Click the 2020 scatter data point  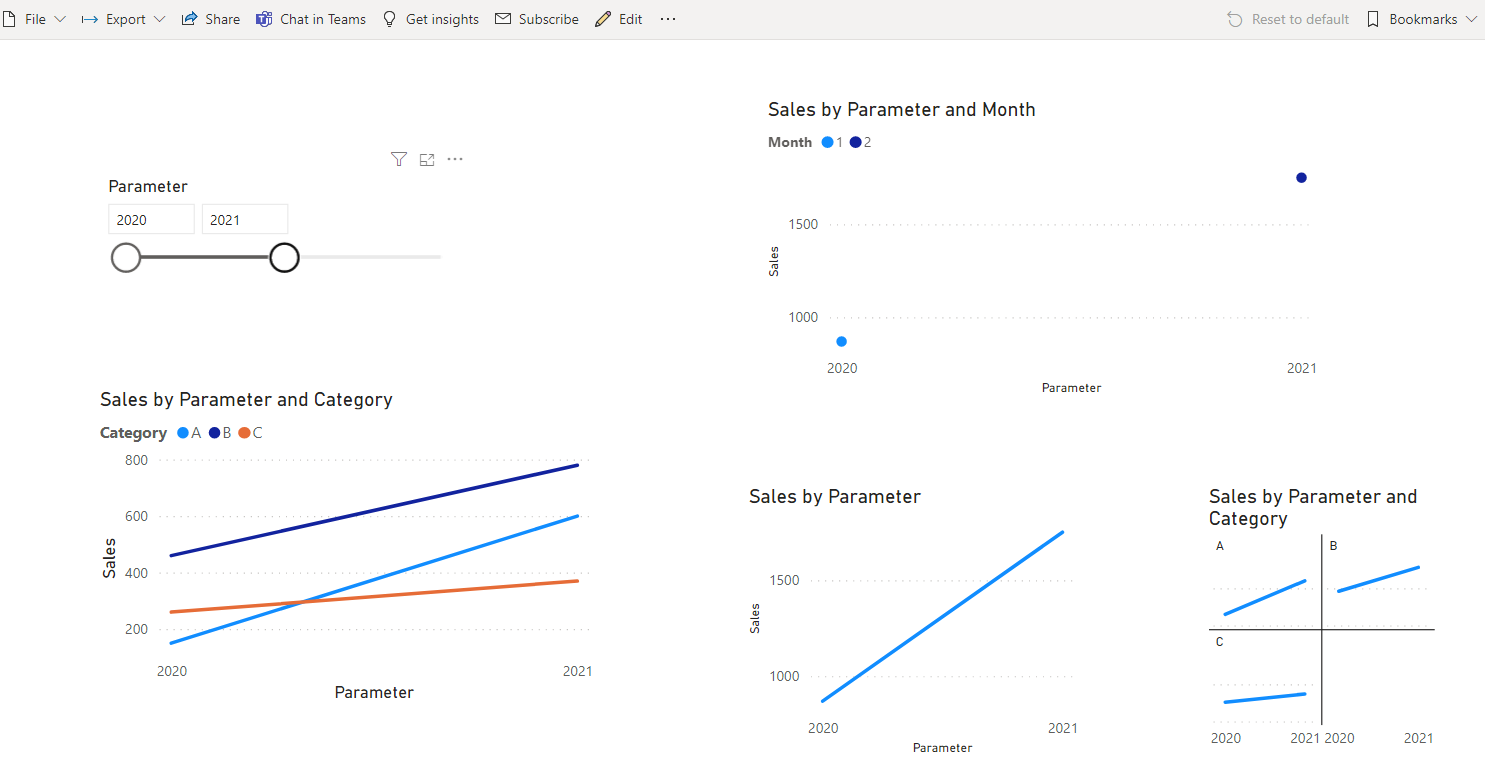(x=841, y=342)
